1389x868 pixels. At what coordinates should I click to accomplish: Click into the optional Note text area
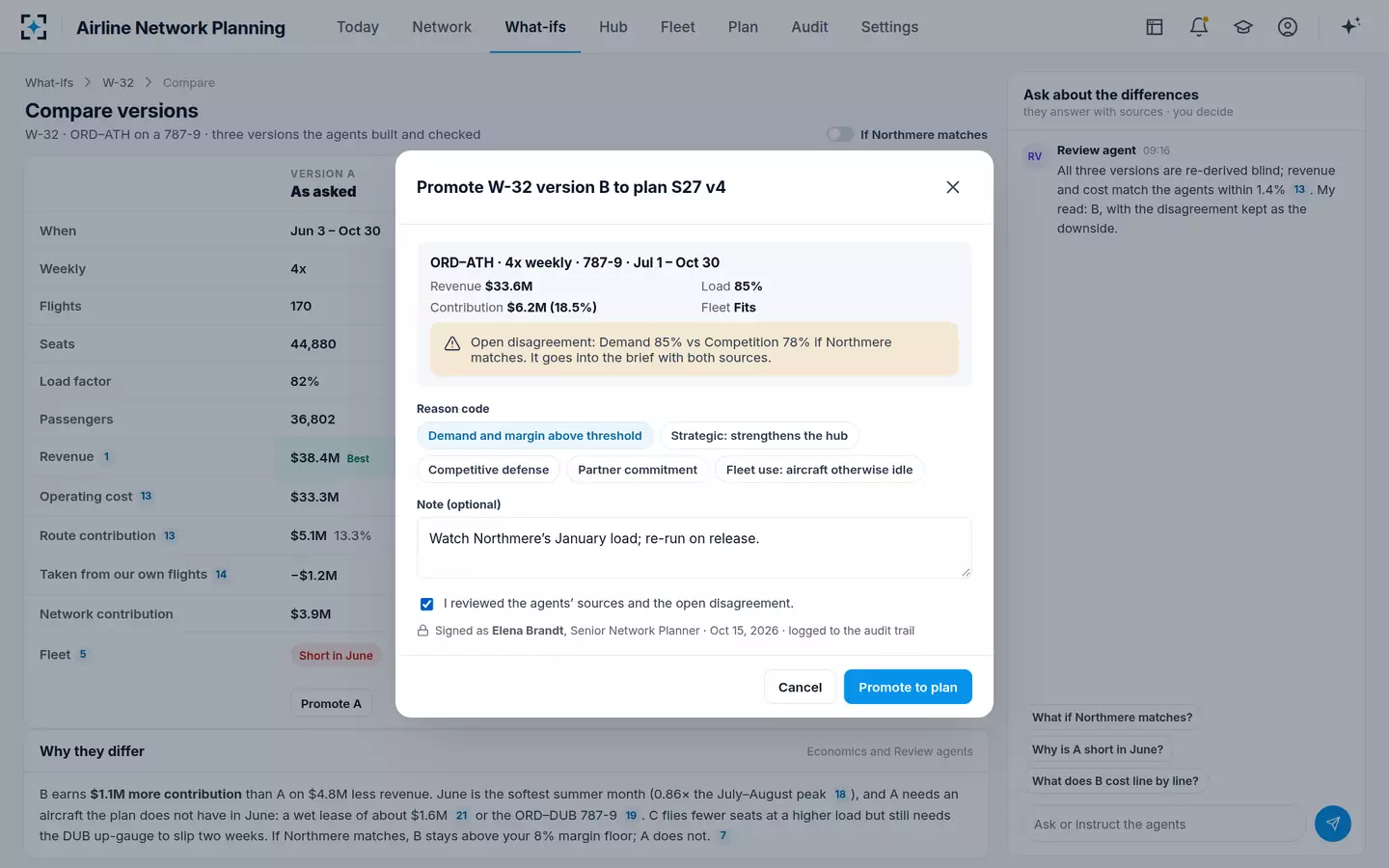pos(694,548)
